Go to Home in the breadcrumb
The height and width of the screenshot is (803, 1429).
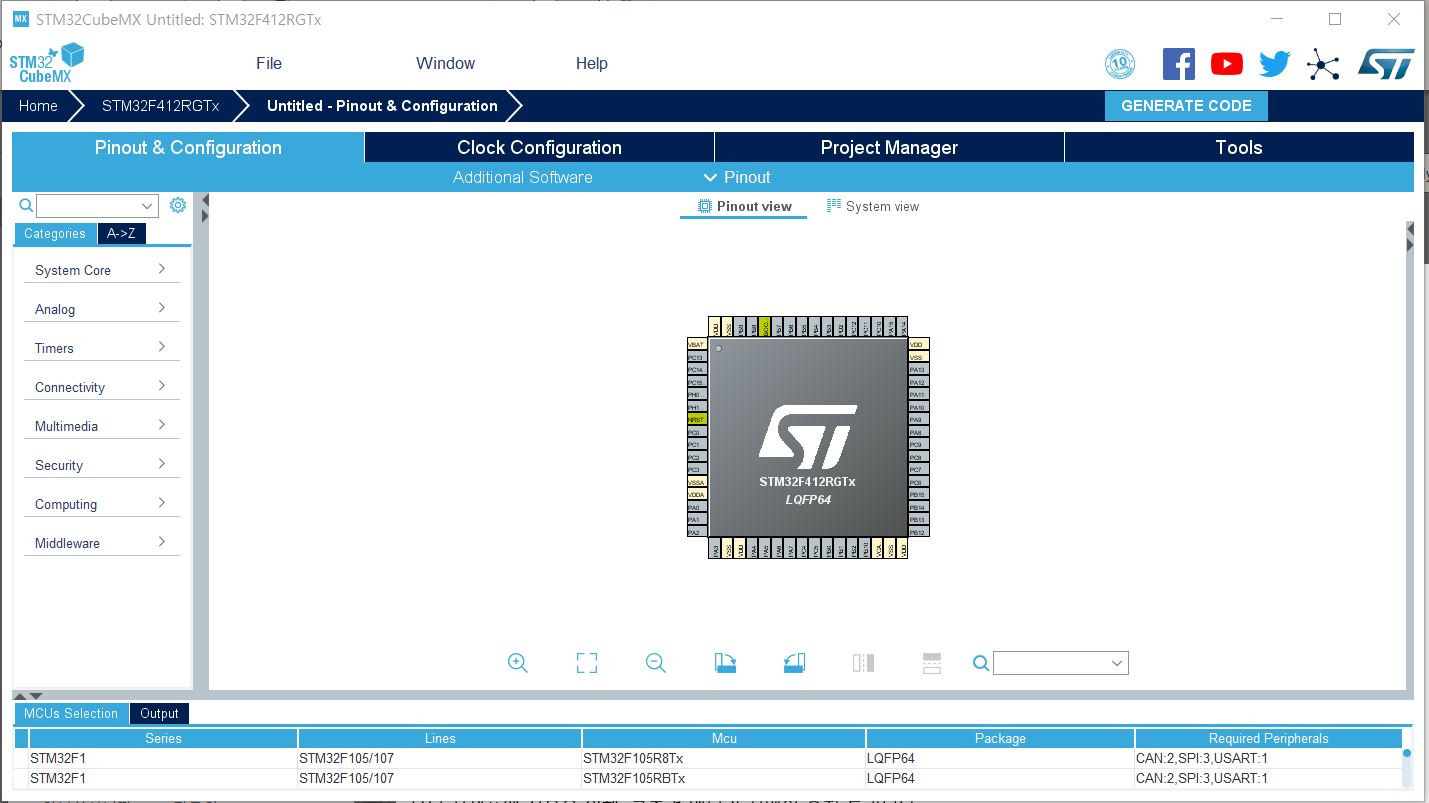click(x=38, y=106)
